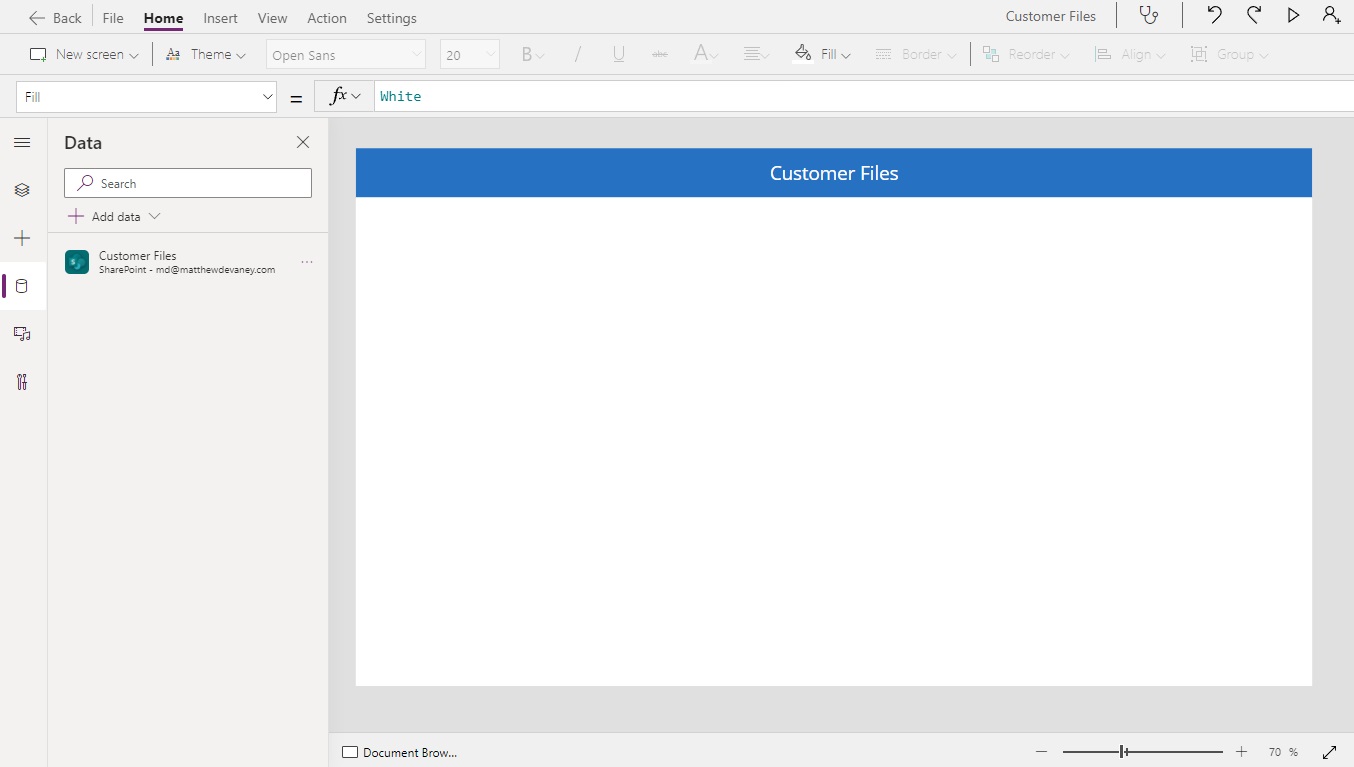Select the Insert plus icon in sidebar
The height and width of the screenshot is (767, 1354).
(22, 238)
